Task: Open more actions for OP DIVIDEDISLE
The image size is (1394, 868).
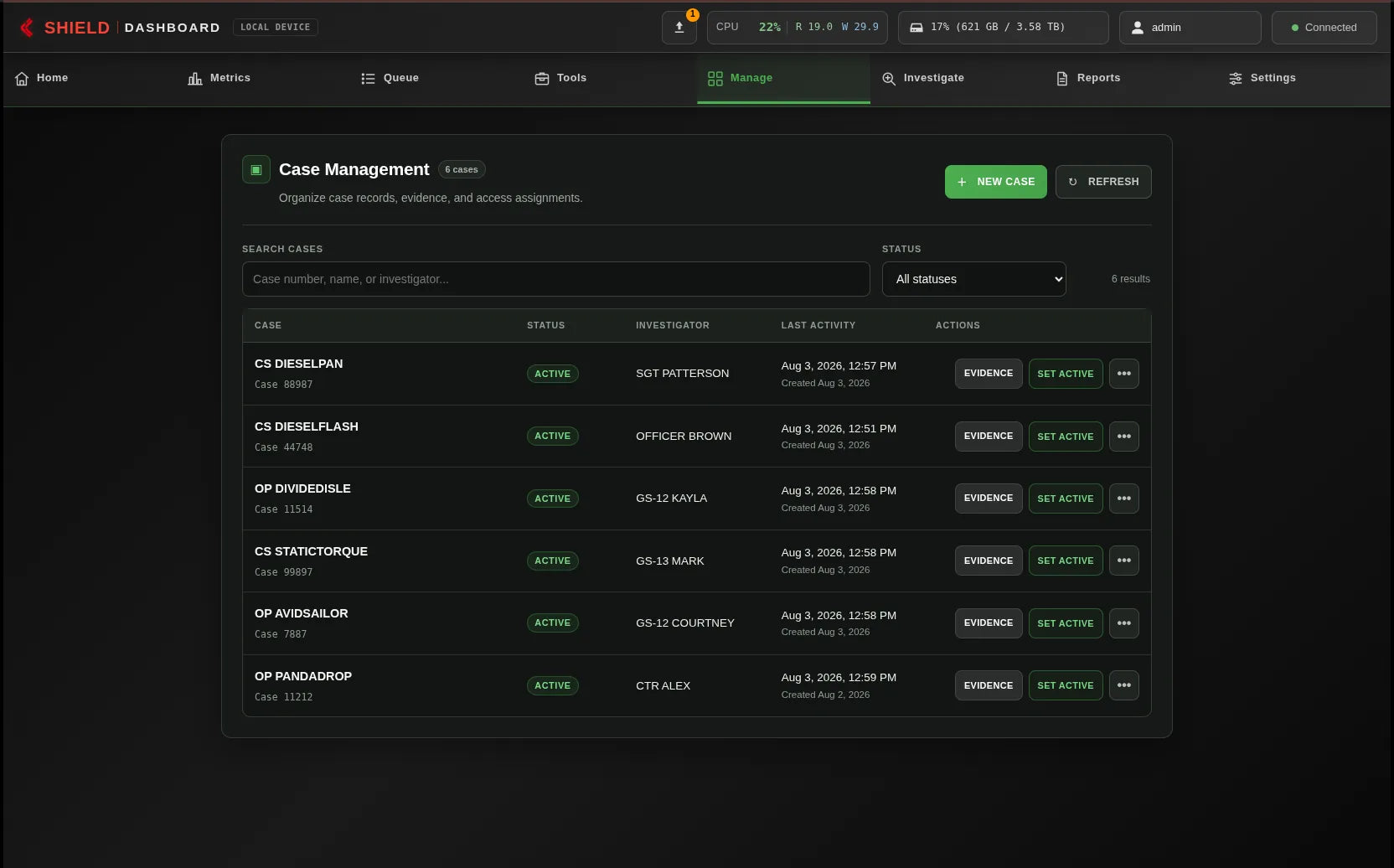Action: pos(1124,499)
